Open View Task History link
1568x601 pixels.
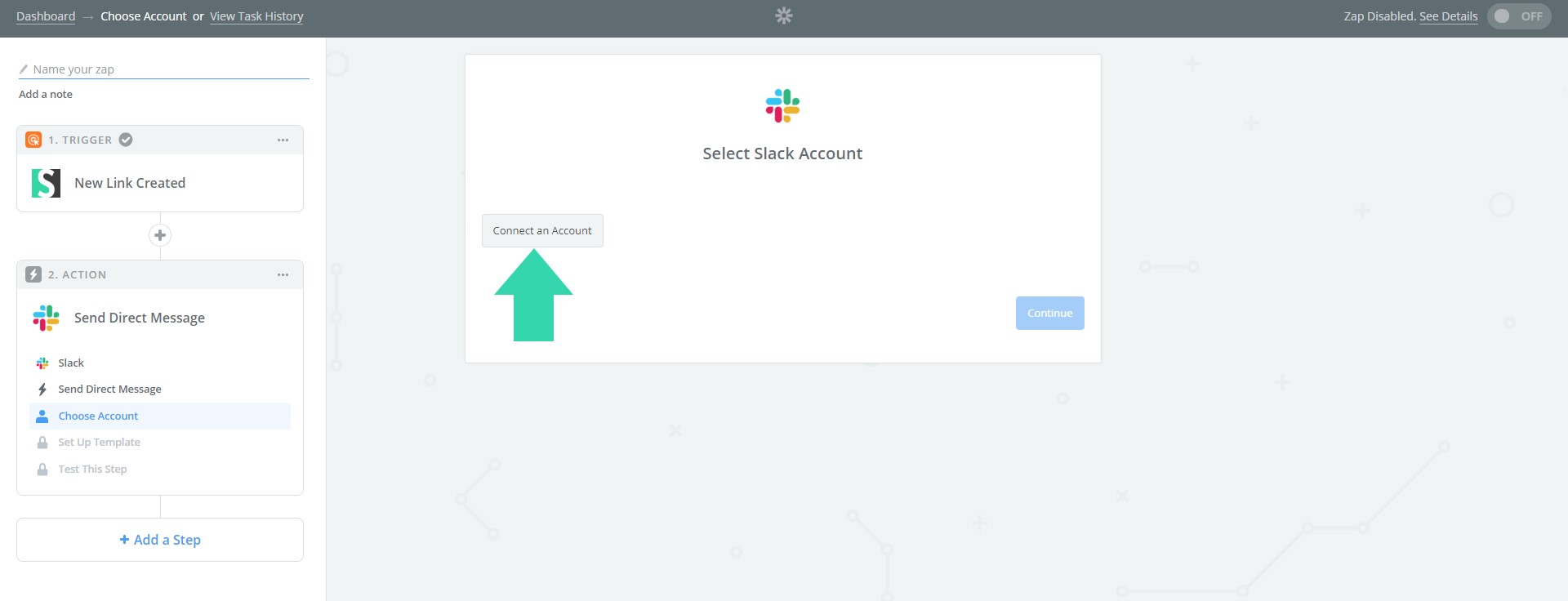[x=256, y=16]
